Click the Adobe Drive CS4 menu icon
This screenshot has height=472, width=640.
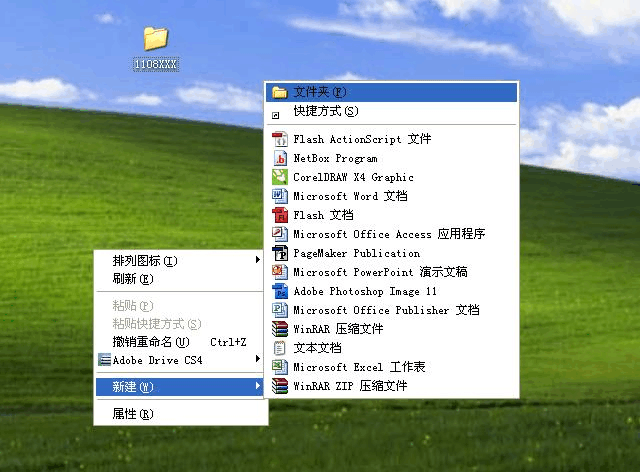tap(104, 360)
